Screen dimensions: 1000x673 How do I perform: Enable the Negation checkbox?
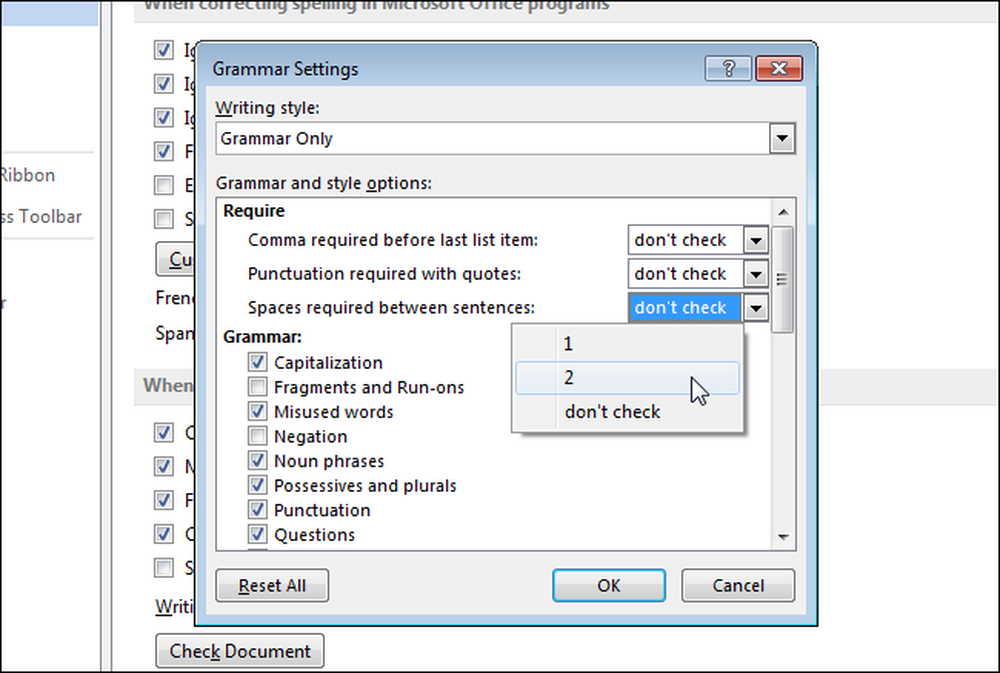(258, 436)
